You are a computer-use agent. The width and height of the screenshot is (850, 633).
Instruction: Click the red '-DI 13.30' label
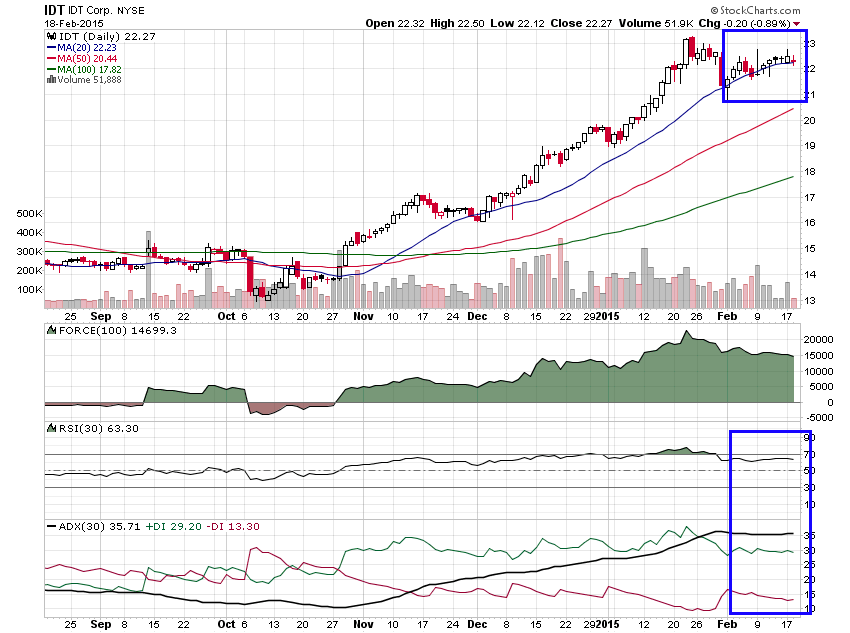tap(233, 527)
